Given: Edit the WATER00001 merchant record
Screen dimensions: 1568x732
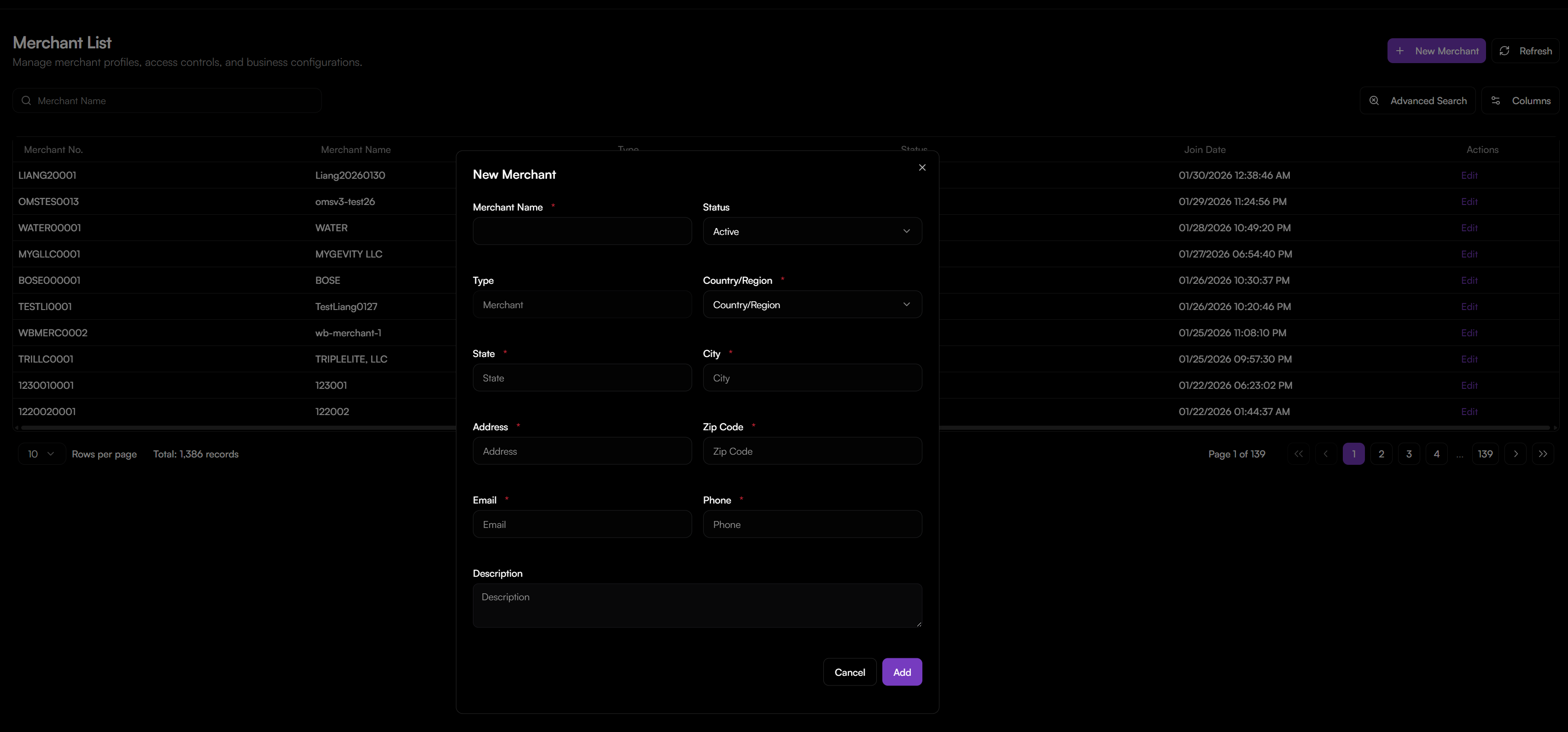Looking at the screenshot, I should (1469, 228).
